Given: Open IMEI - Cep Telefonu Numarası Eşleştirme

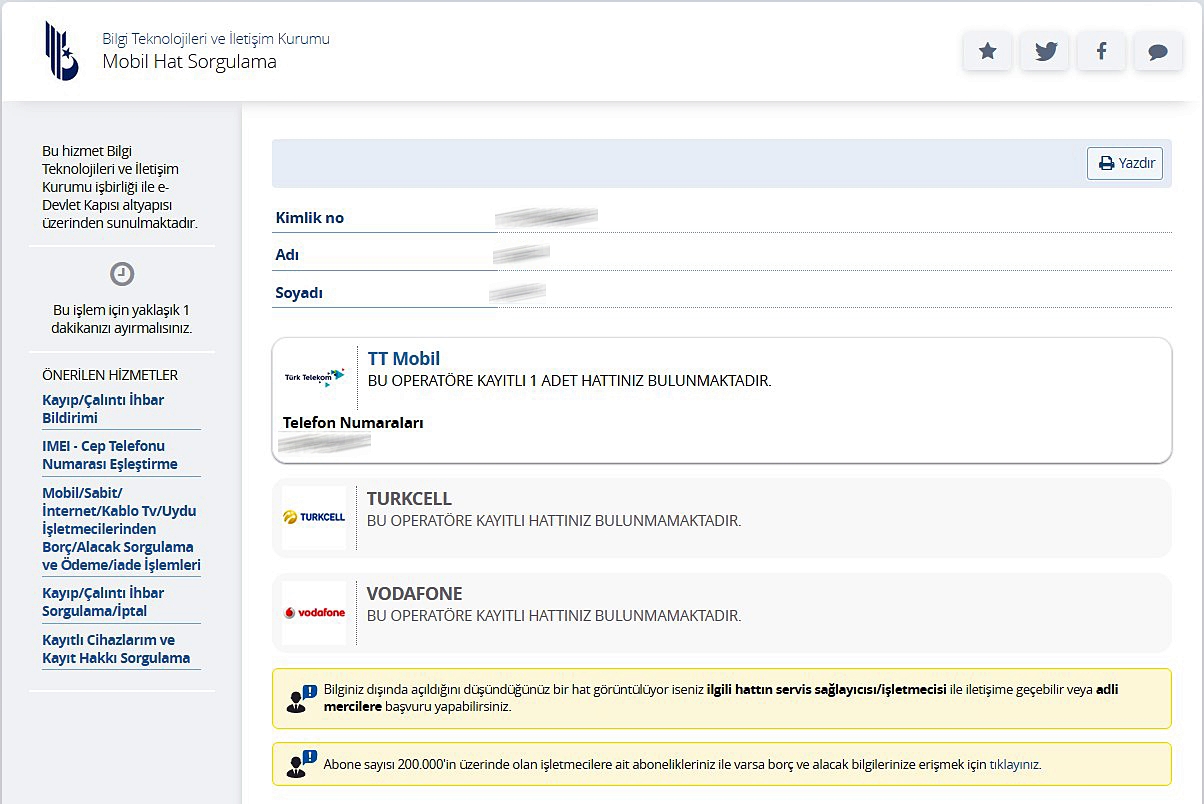Looking at the screenshot, I should [110, 455].
